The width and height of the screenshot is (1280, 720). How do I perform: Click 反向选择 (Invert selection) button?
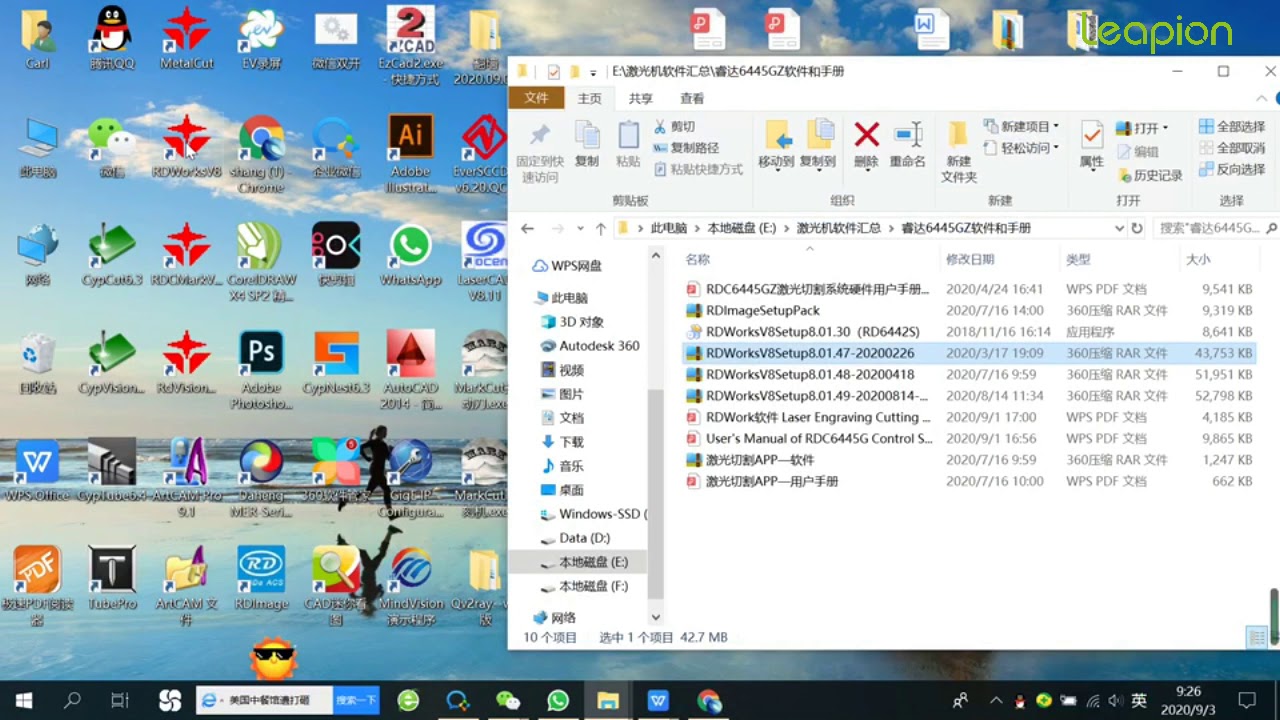1232,169
